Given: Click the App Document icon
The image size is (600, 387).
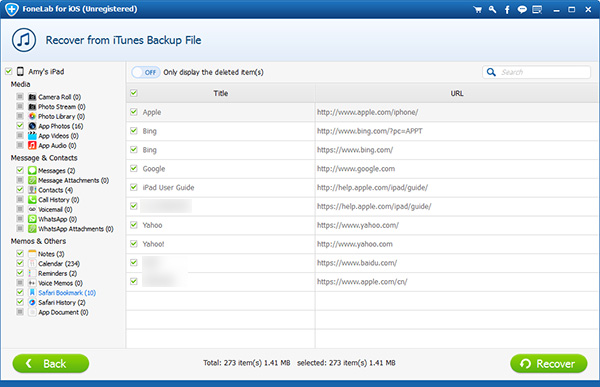Looking at the screenshot, I should [32, 312].
